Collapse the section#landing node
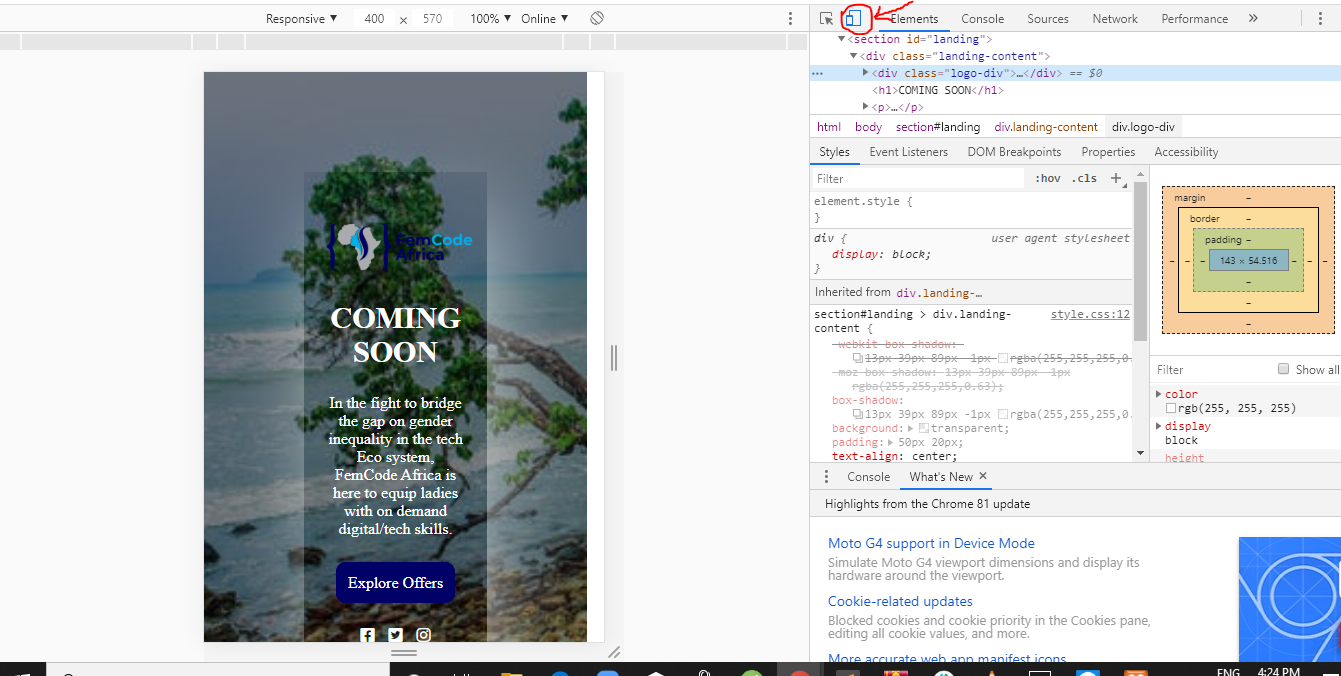The width and height of the screenshot is (1341, 676). coord(841,38)
